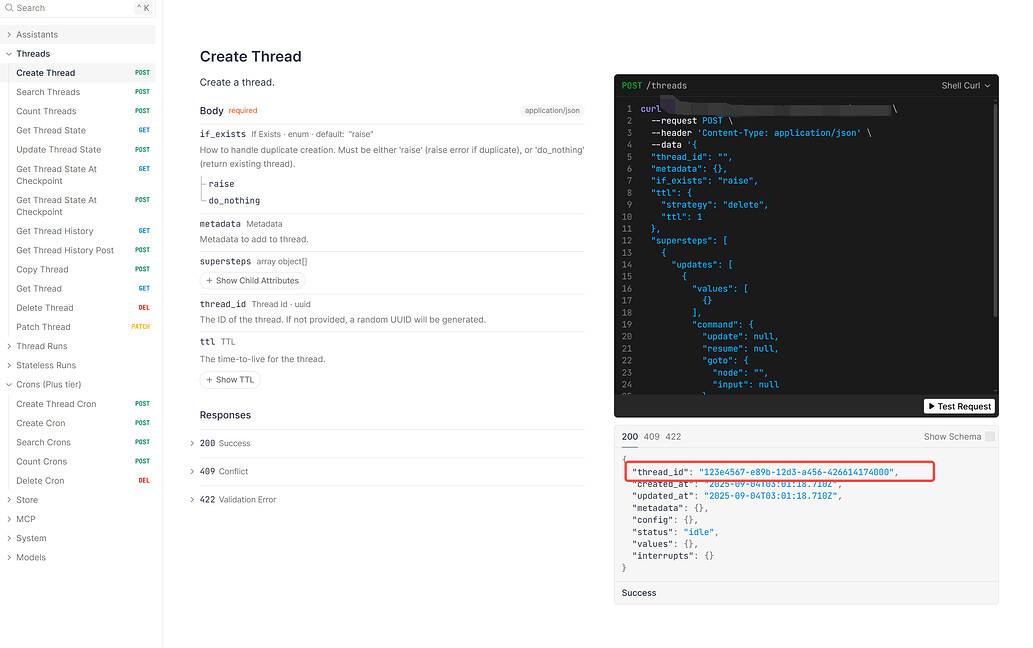Expand the 409 Conflict response details
The width and height of the screenshot is (1033, 648).
pyautogui.click(x=224, y=471)
